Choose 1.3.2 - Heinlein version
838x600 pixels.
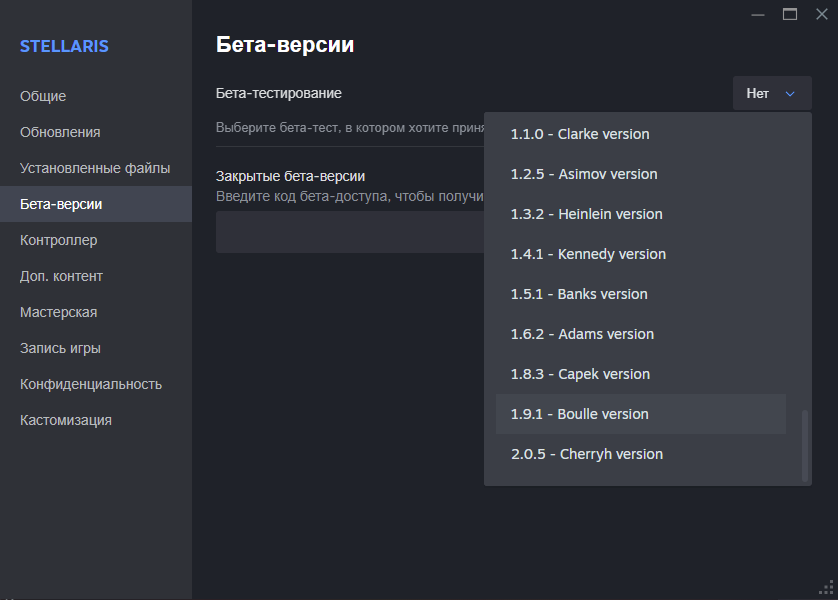point(641,214)
